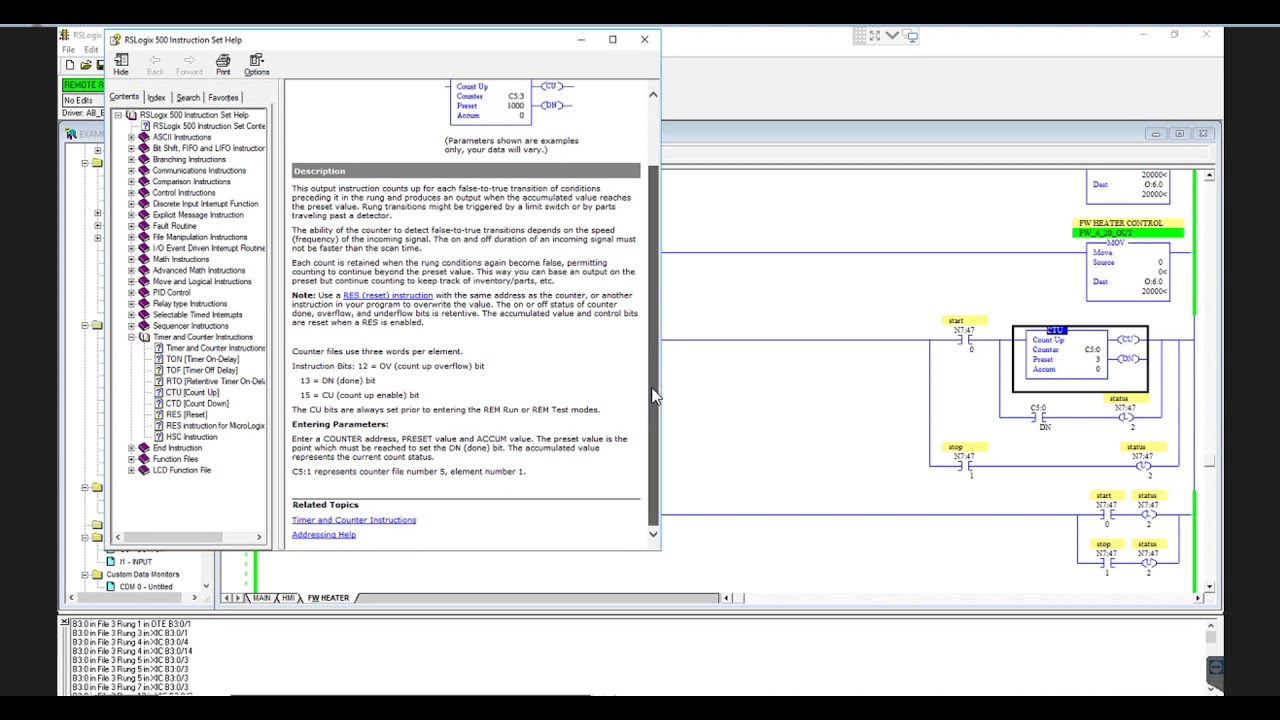
Task: Click the Hide icon in Help toolbar
Action: (x=121, y=61)
